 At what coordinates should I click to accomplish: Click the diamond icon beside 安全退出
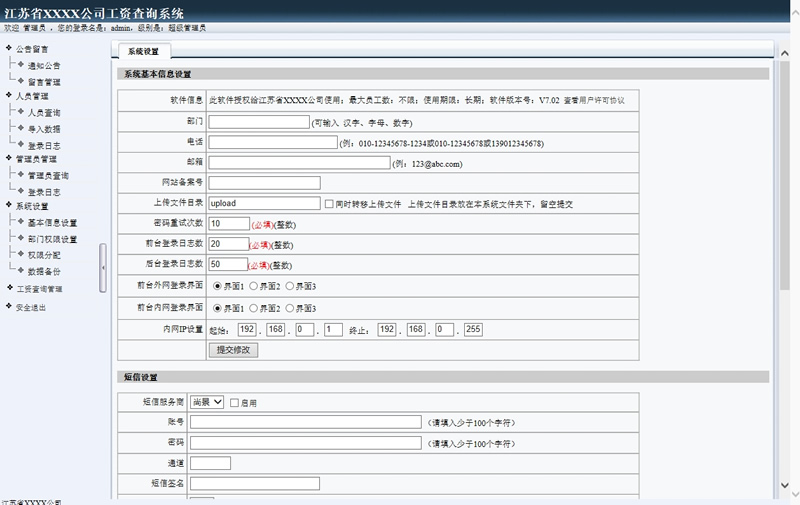(x=9, y=307)
